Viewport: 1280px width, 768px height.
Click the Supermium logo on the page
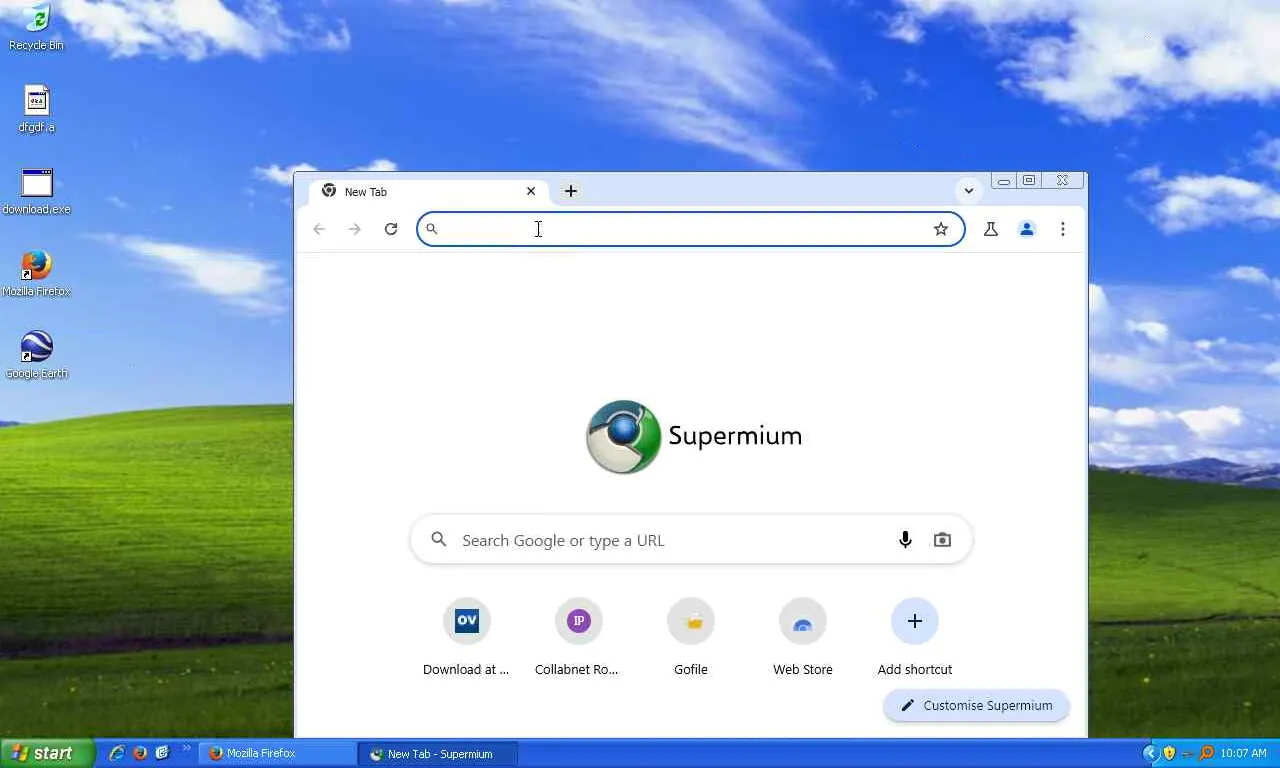pos(694,436)
